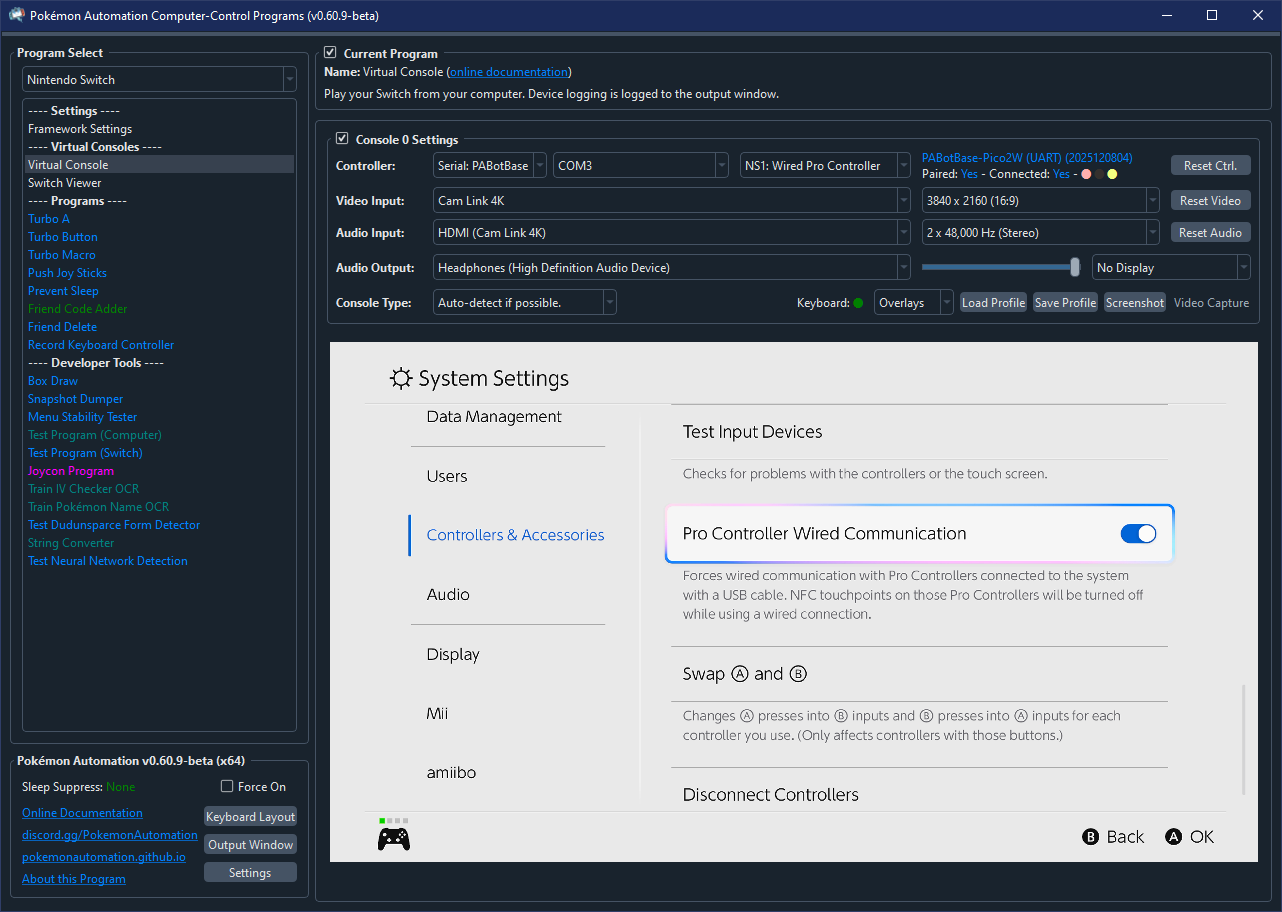The height and width of the screenshot is (912, 1282).
Task: Click the controller icon in Switch footer
Action: click(x=393, y=838)
